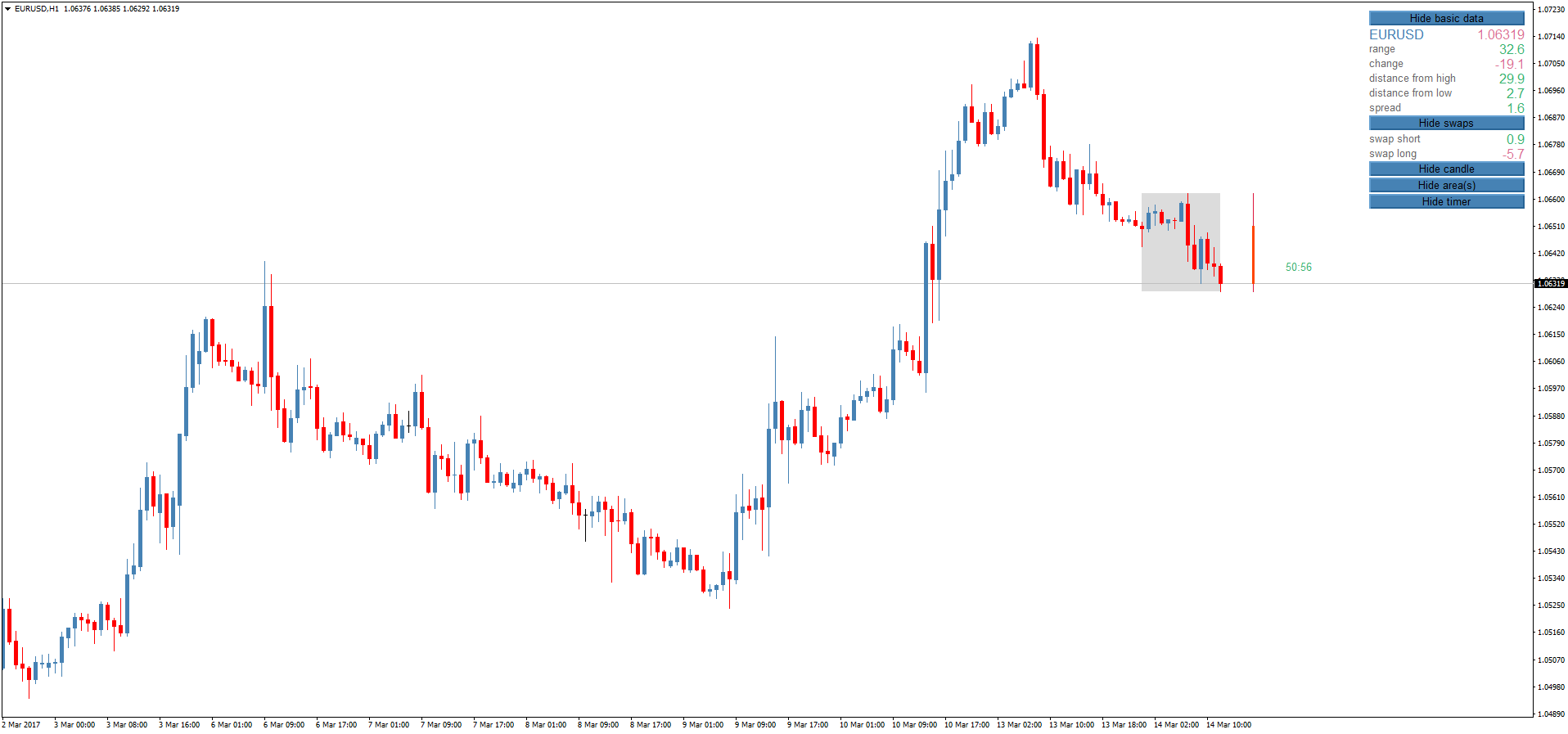The width and height of the screenshot is (1568, 734).
Task: Click the distance from high value
Action: click(x=1512, y=79)
